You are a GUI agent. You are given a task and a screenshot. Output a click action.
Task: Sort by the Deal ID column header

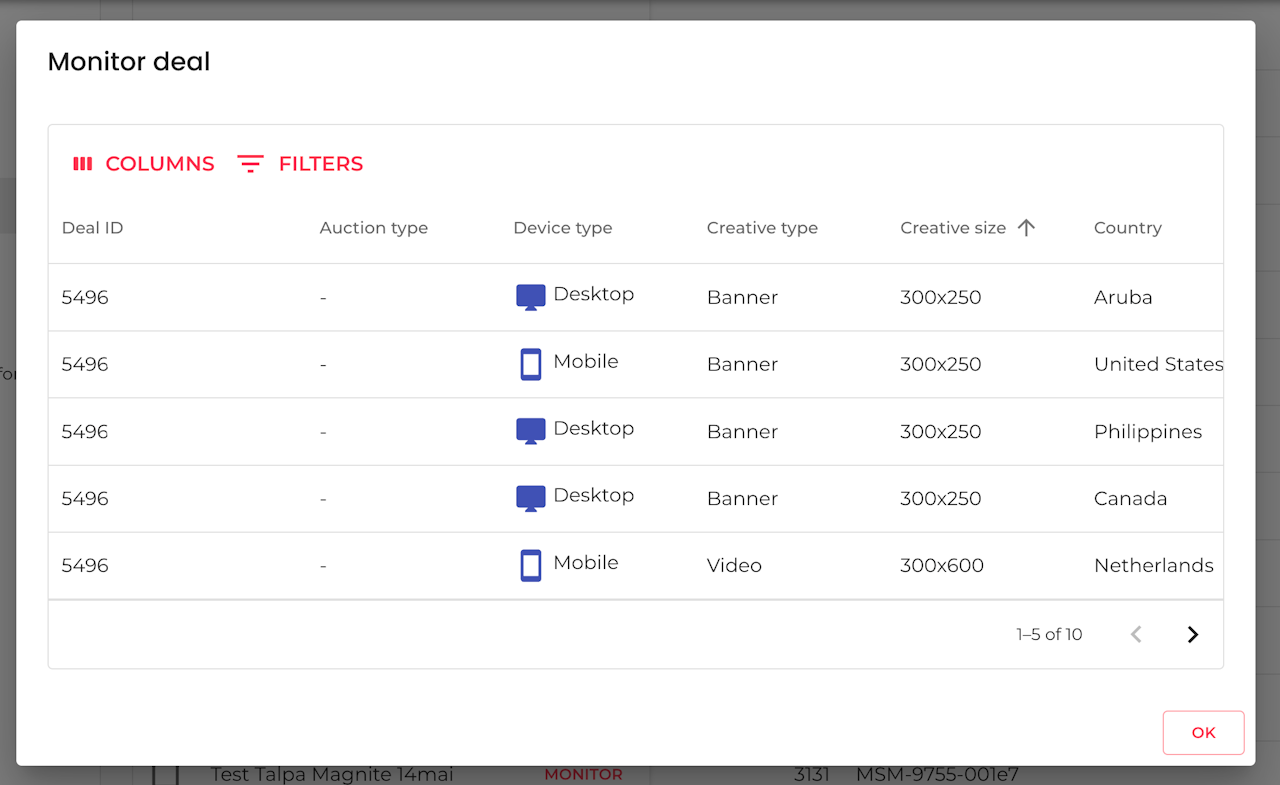(x=92, y=228)
